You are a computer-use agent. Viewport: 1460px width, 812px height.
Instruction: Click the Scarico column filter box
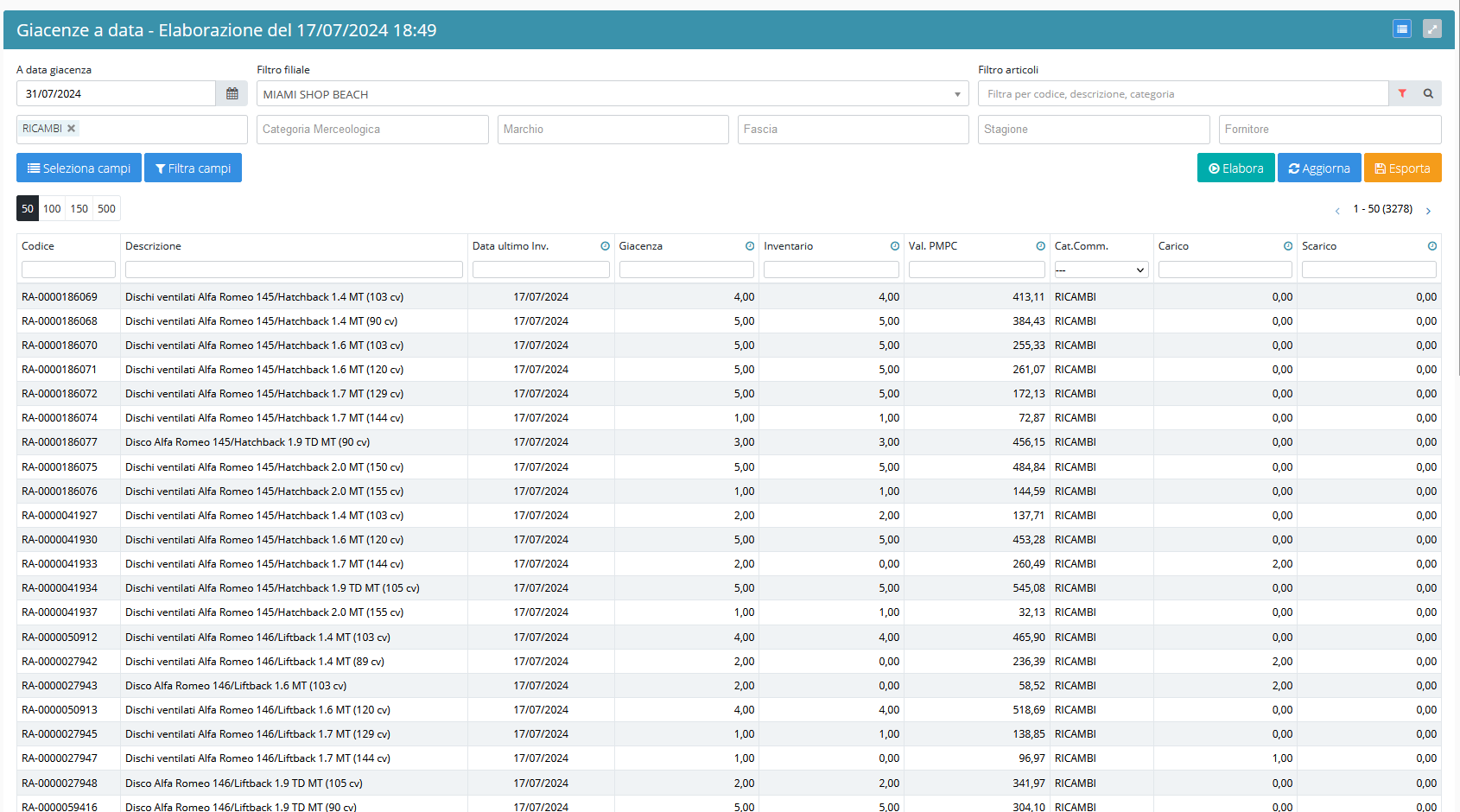[x=1369, y=270]
